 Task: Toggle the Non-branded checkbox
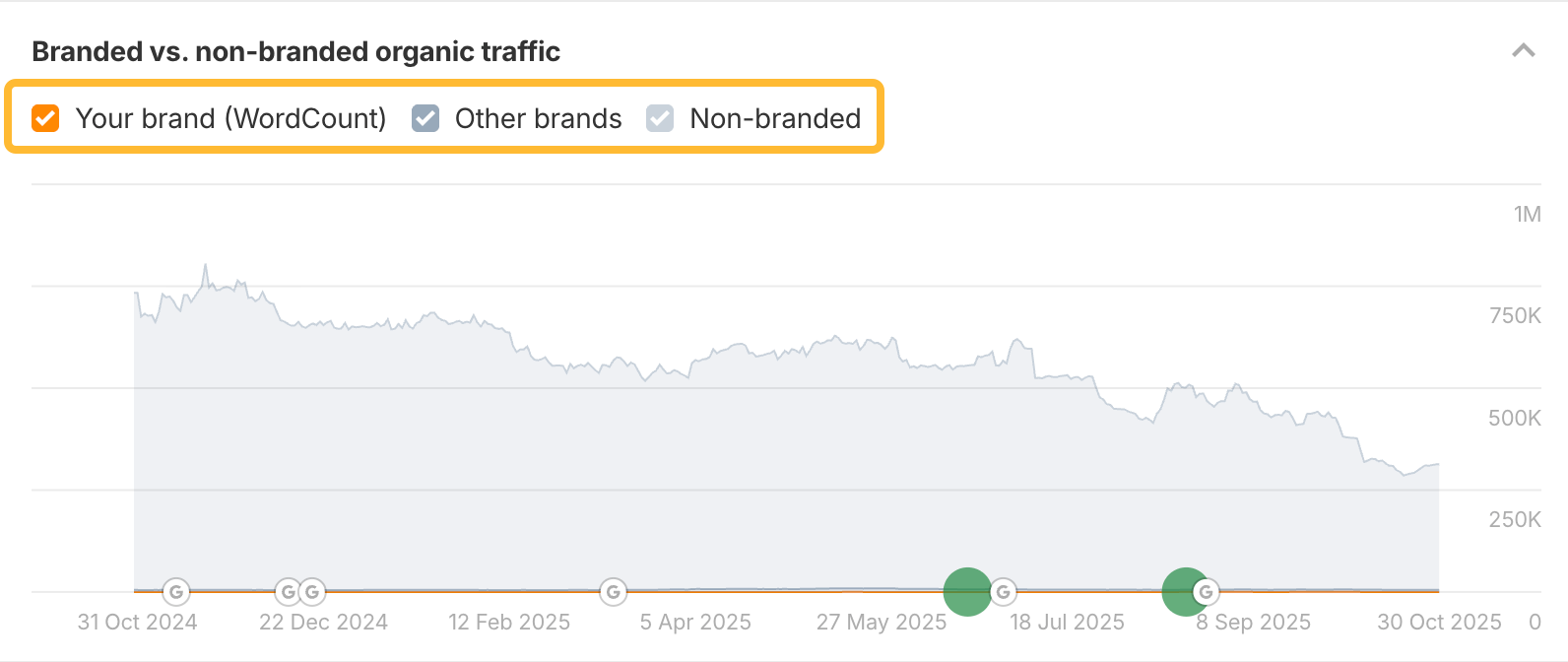point(660,118)
